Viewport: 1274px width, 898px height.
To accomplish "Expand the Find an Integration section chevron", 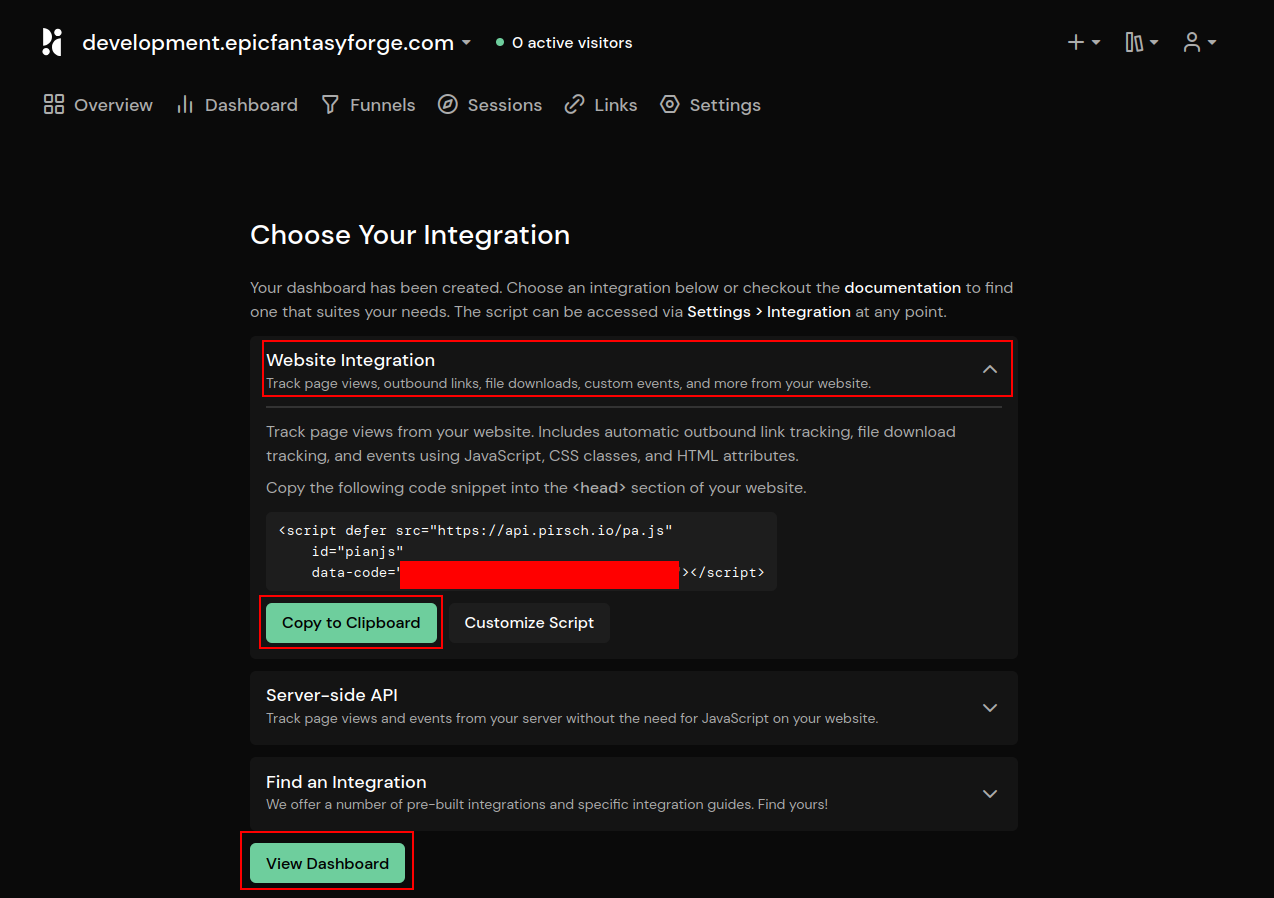I will pos(990,793).
